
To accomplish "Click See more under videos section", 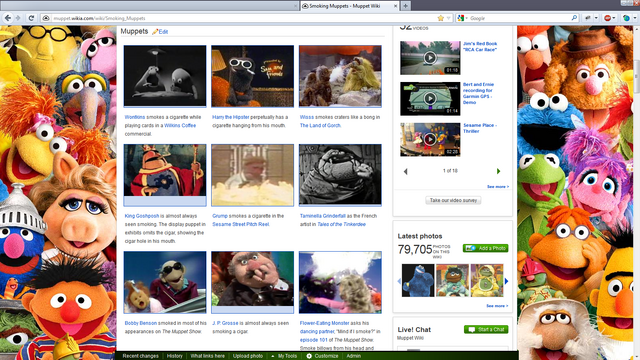I will 498,187.
